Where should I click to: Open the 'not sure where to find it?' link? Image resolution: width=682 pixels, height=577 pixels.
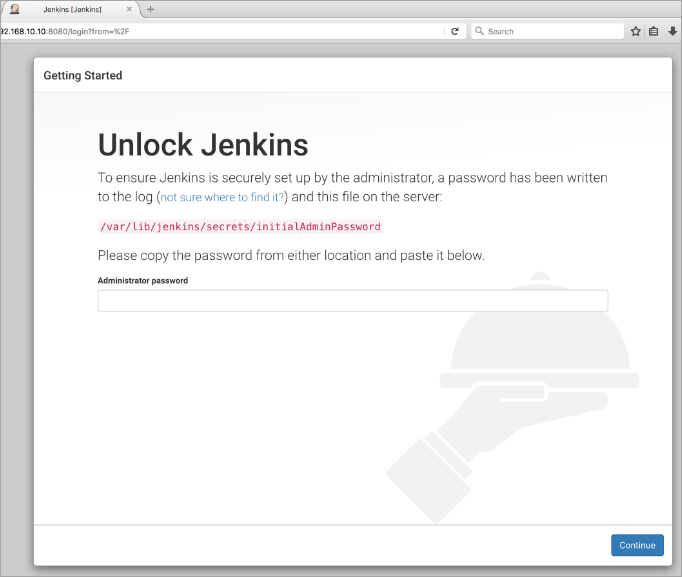[222, 197]
